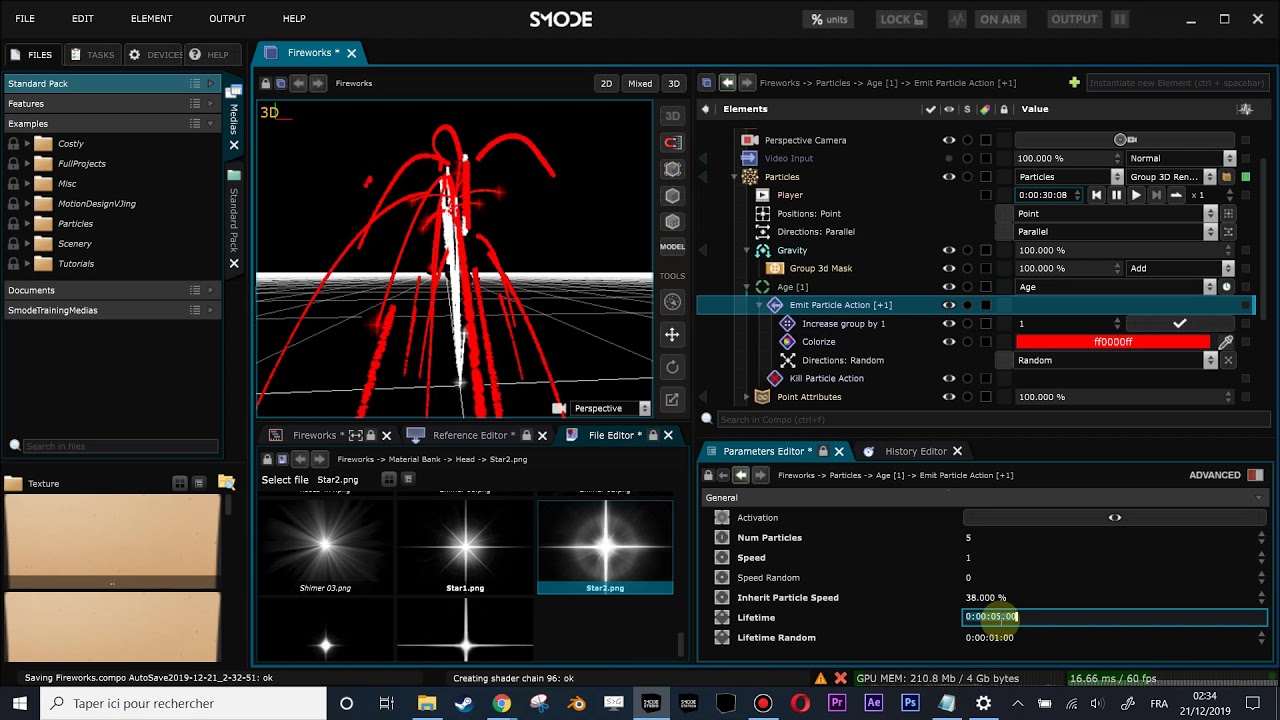
Task: Toggle the Activation parameter eye
Action: [1115, 518]
